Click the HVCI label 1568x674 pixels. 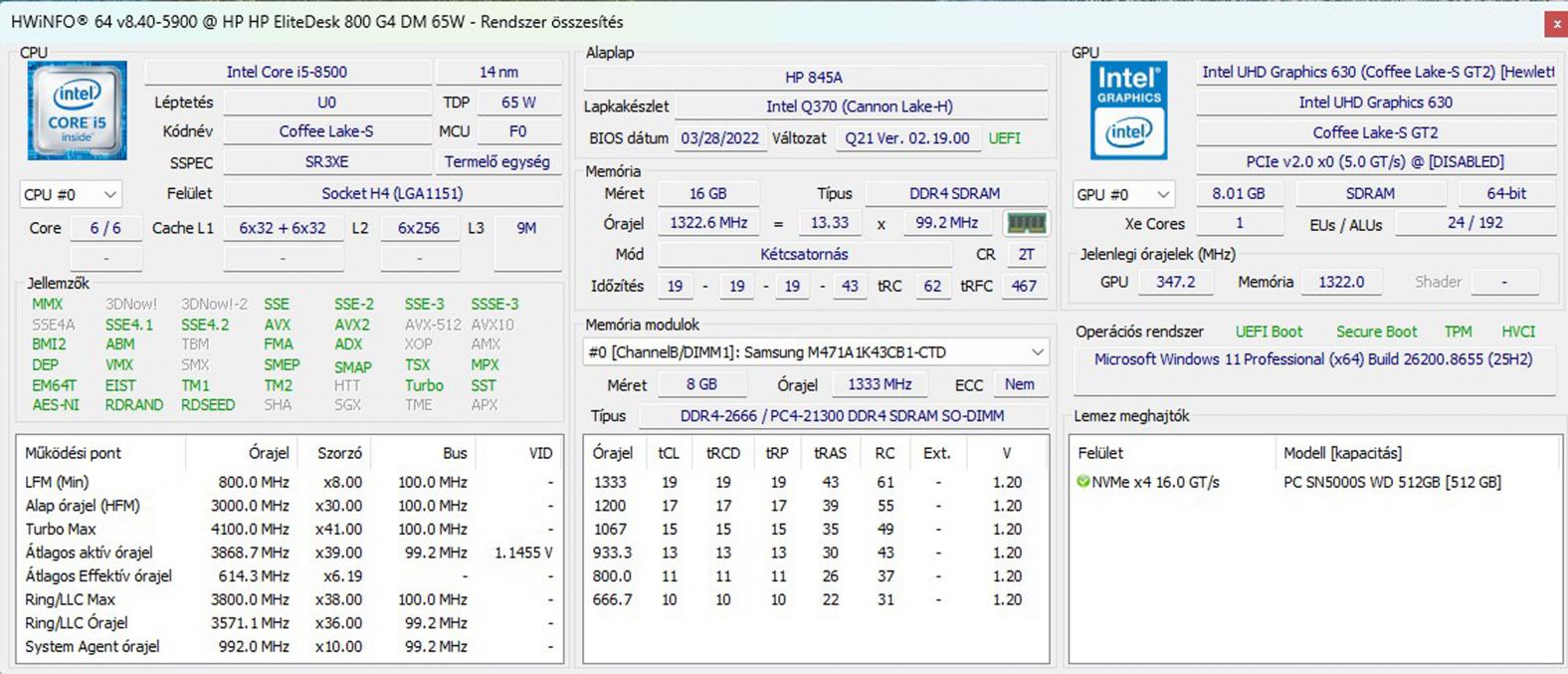1518,332
